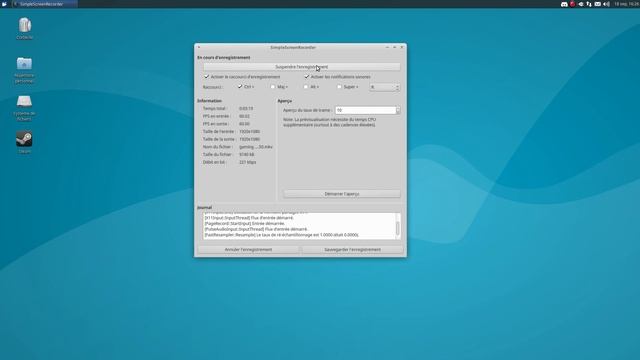Viewport: 640px width, 360px height.
Task: Open the volume speaker tray icon
Action: pos(606,4)
